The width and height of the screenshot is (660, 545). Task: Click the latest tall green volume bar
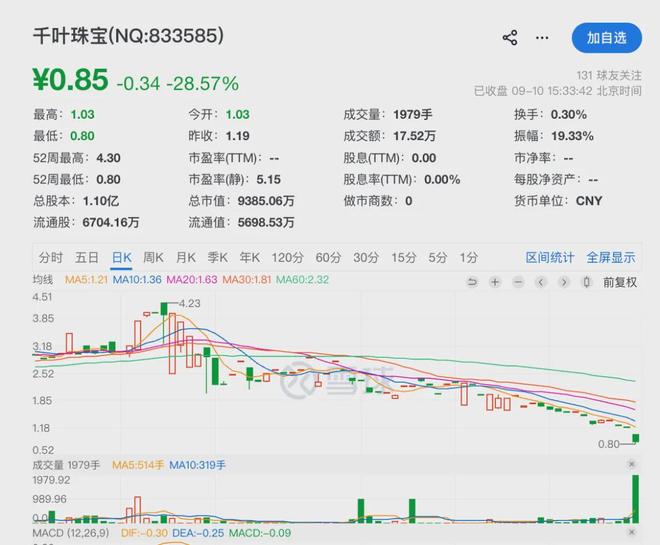[x=636, y=499]
